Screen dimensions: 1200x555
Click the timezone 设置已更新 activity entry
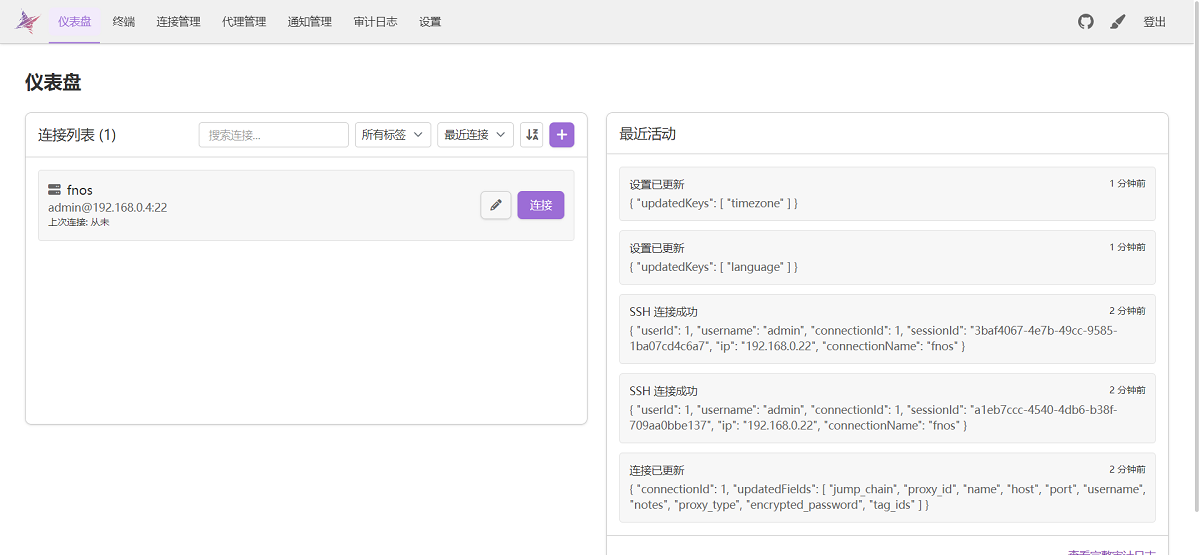click(886, 193)
